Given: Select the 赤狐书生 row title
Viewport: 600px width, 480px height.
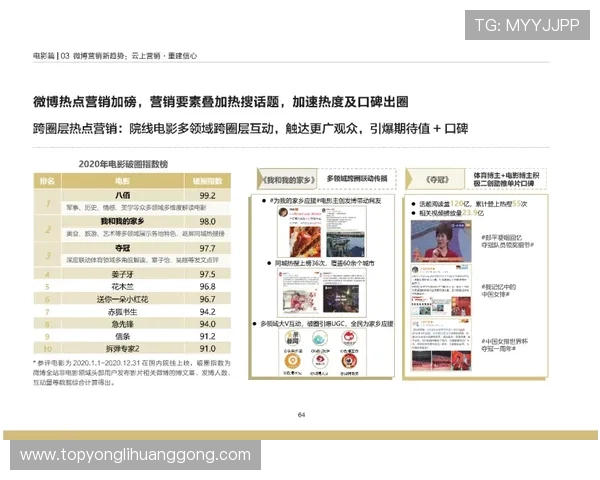Looking at the screenshot, I should tap(122, 312).
